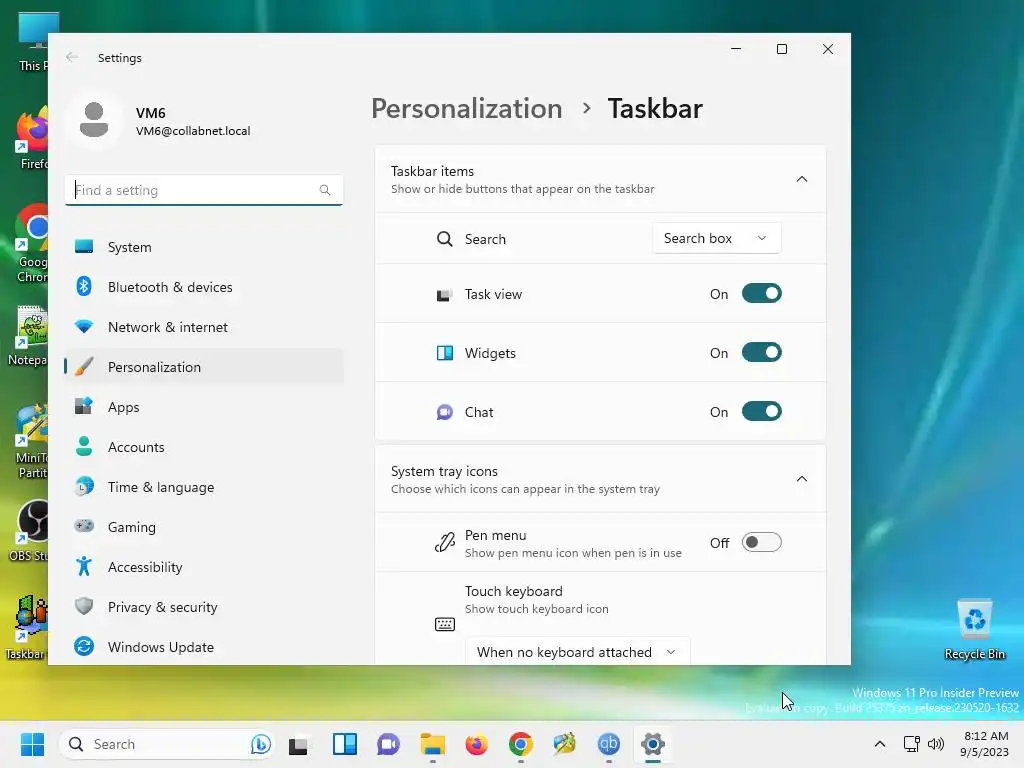Turn off the Chat toggle
The width and height of the screenshot is (1024, 768).
pyautogui.click(x=761, y=412)
